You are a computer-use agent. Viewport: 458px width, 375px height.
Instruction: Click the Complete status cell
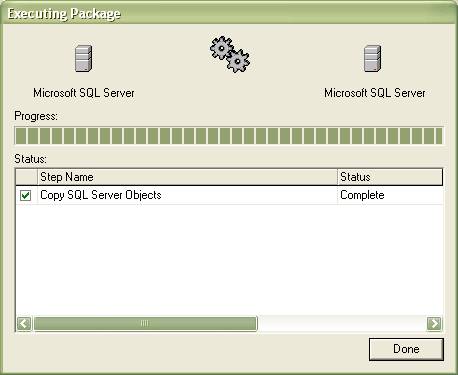(390, 195)
